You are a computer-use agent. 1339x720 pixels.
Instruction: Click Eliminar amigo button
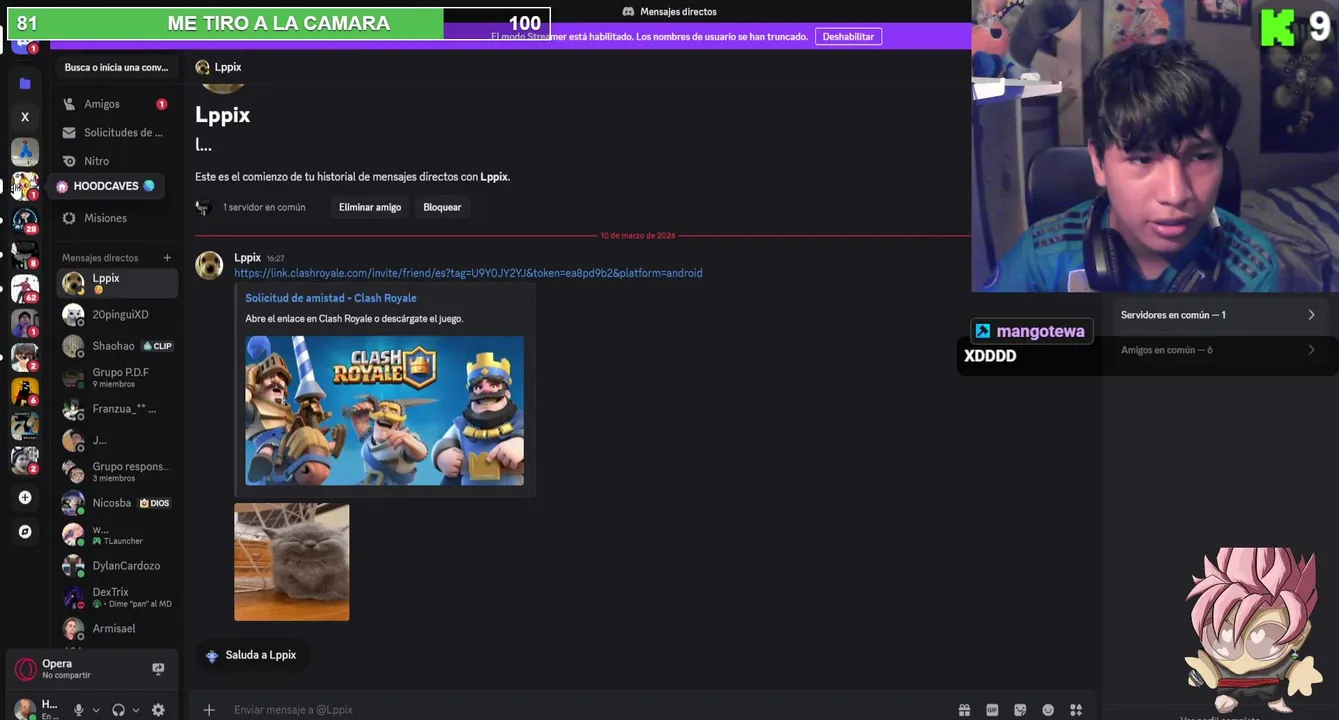point(370,207)
